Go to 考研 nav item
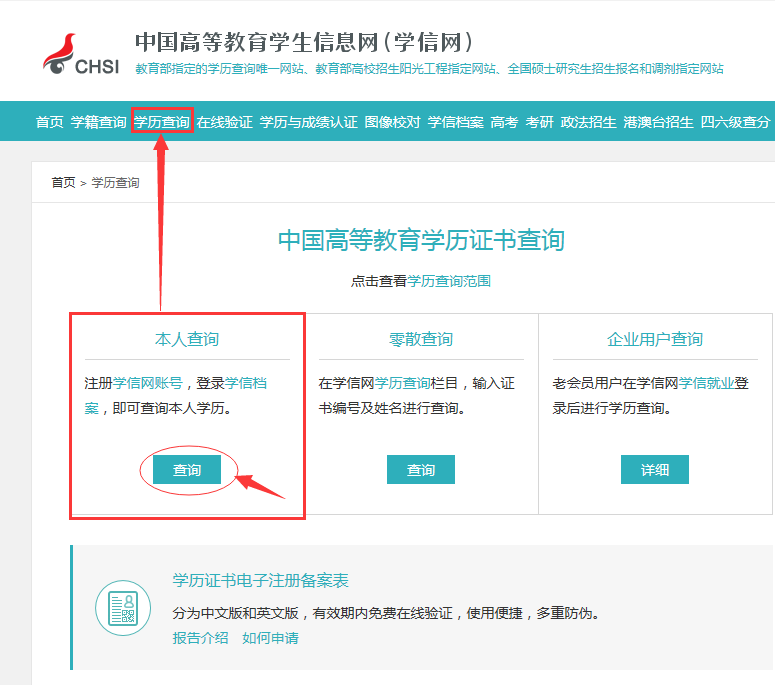This screenshot has height=685, width=775. click(539, 122)
